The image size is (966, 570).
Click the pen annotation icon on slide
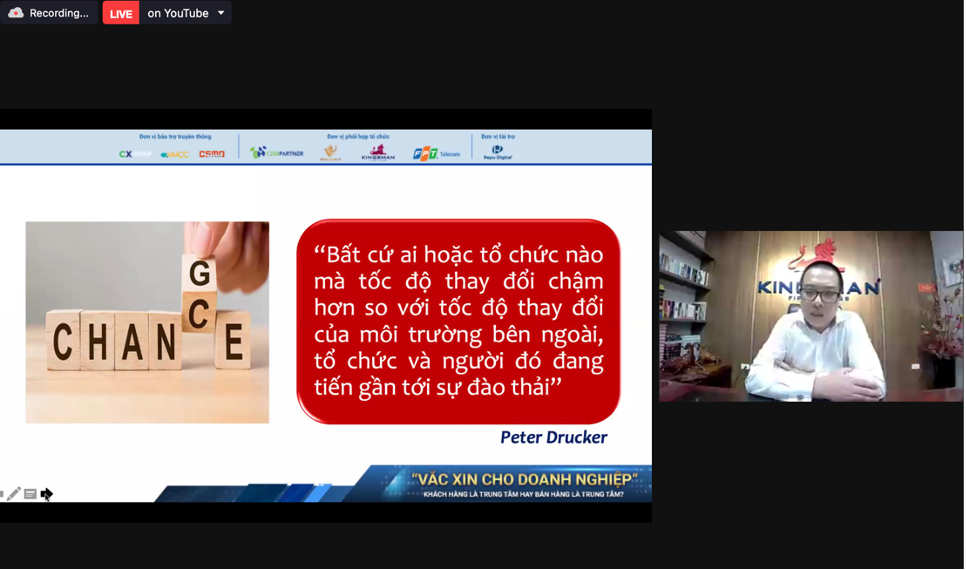(14, 493)
